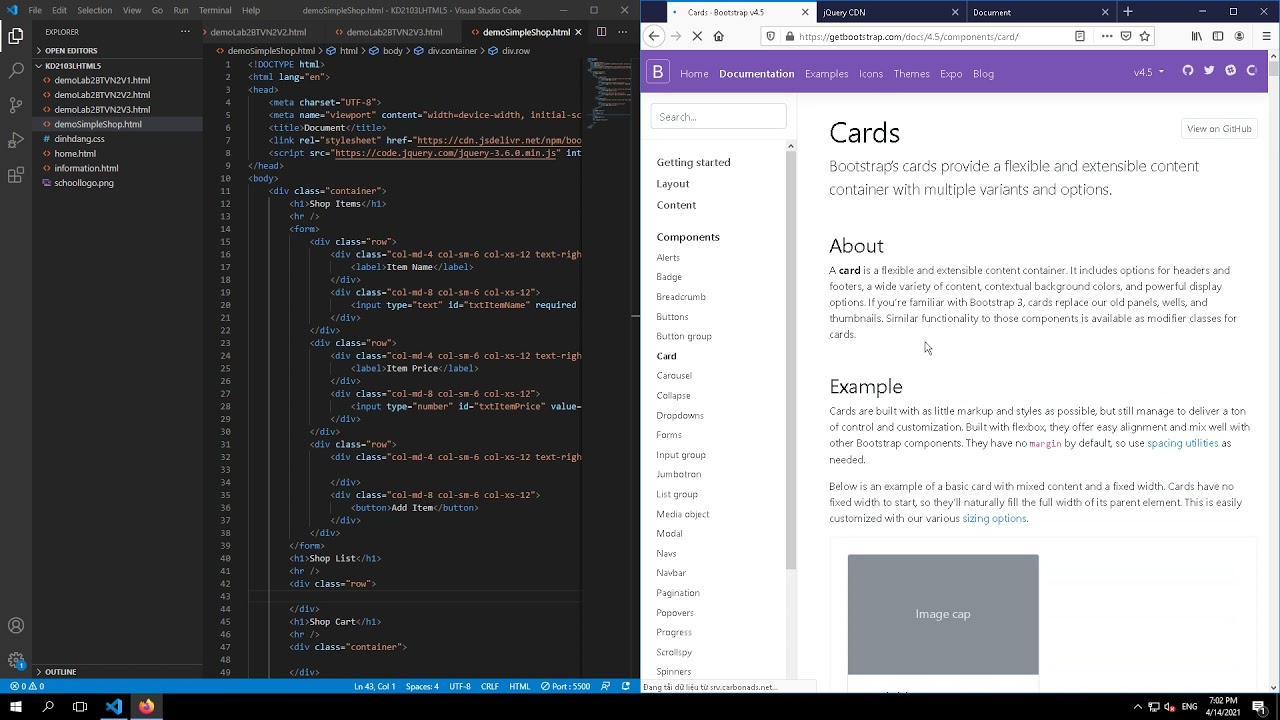Open Bootstrap Slack icon link

point(1230,71)
